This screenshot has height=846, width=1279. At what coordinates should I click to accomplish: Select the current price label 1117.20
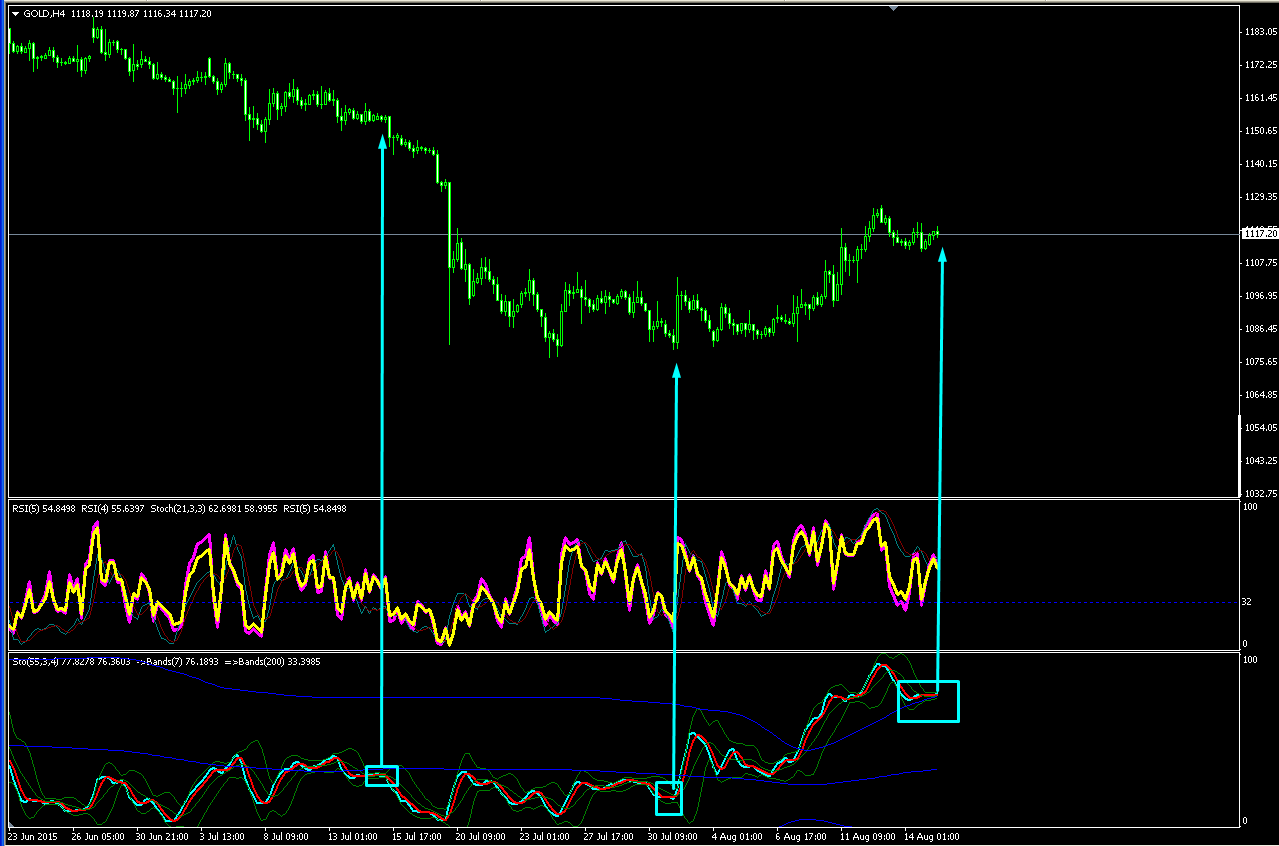pos(1259,233)
